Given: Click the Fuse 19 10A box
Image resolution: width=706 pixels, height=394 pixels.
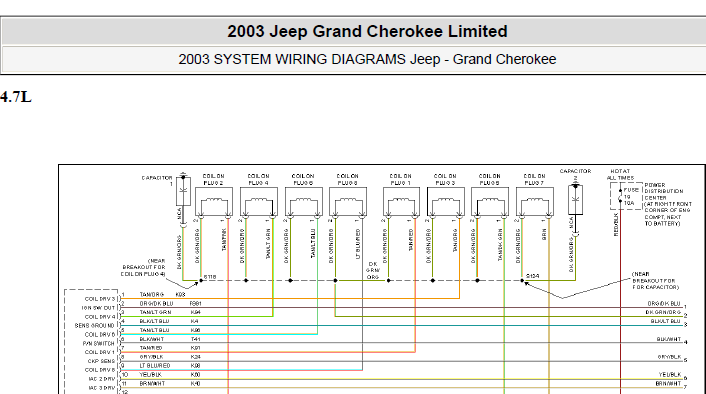Looking at the screenshot, I should coord(626,196).
